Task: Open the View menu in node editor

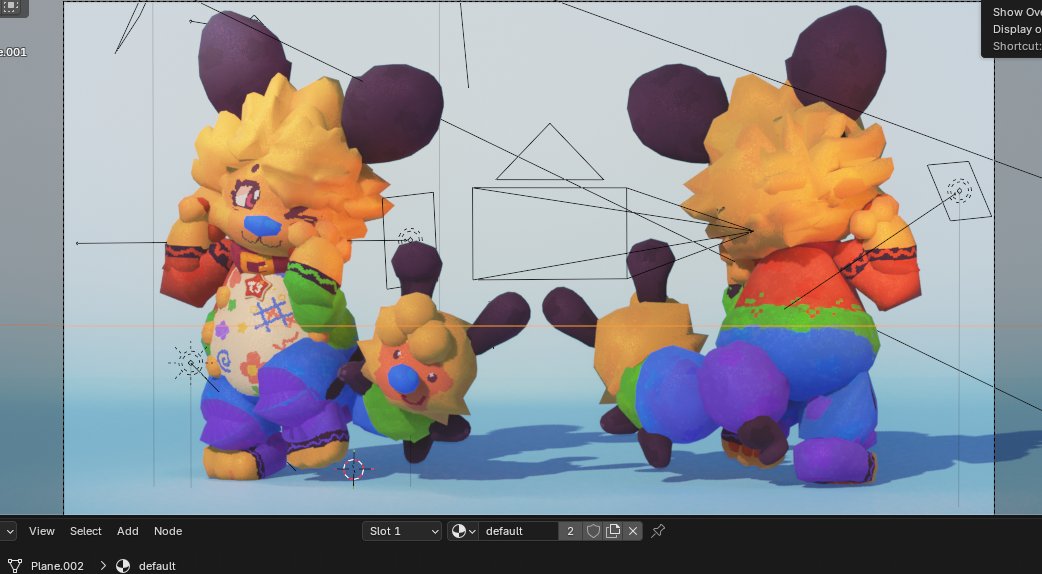Action: tap(41, 531)
